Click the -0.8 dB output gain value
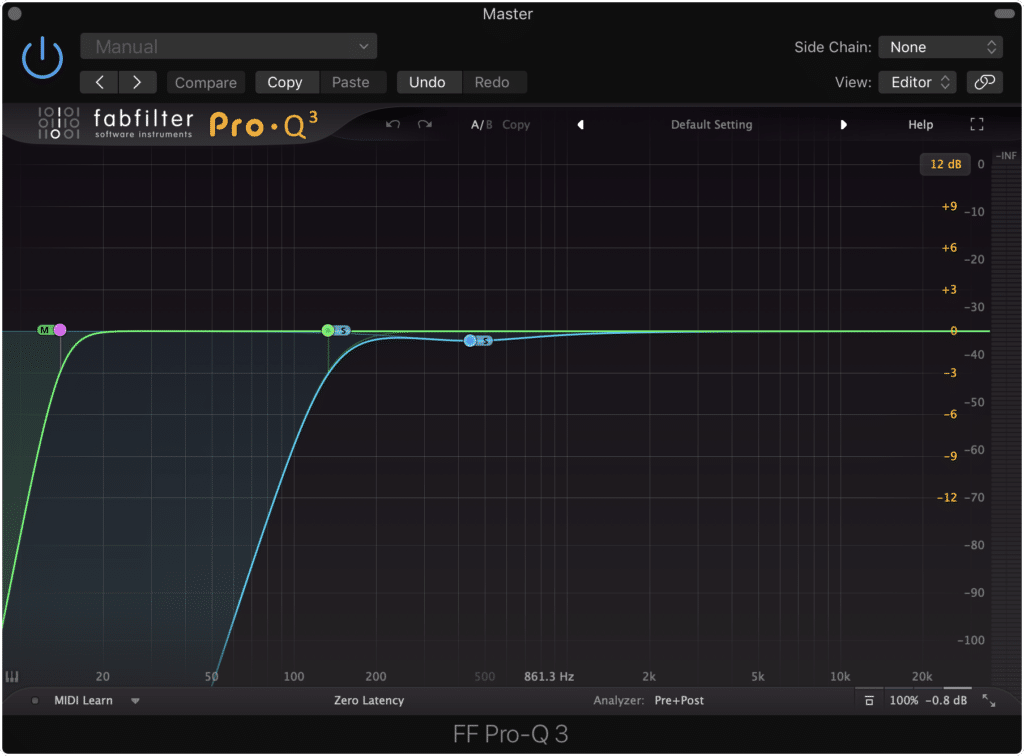The image size is (1024, 756). pyautogui.click(x=946, y=701)
